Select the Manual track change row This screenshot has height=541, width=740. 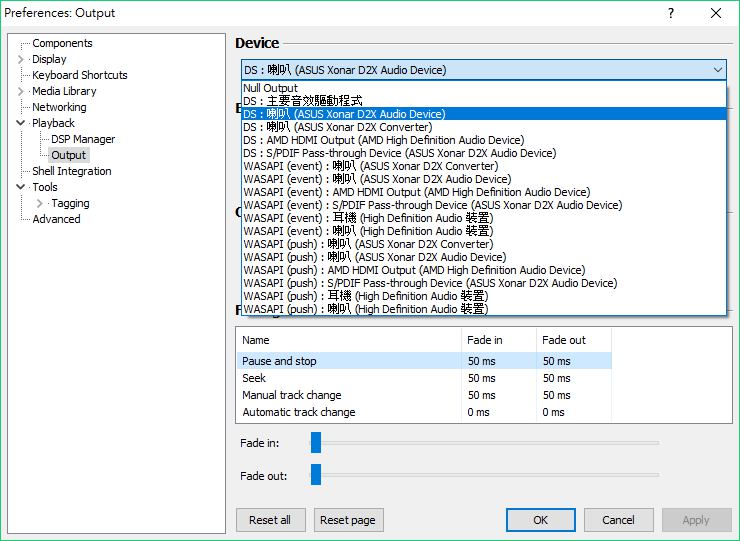coord(424,395)
